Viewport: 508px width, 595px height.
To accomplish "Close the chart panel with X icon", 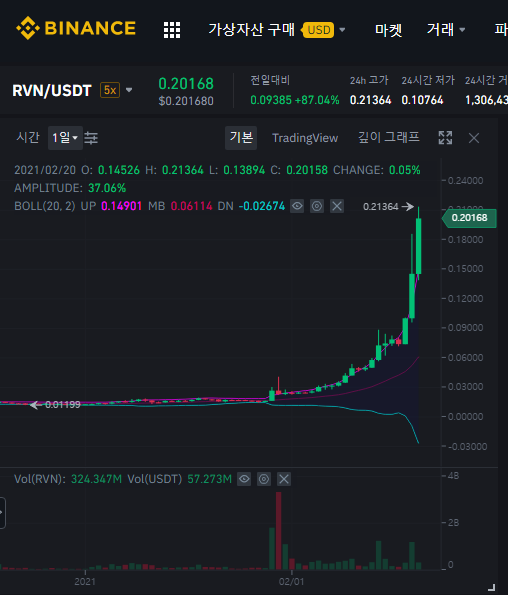I will click(474, 138).
